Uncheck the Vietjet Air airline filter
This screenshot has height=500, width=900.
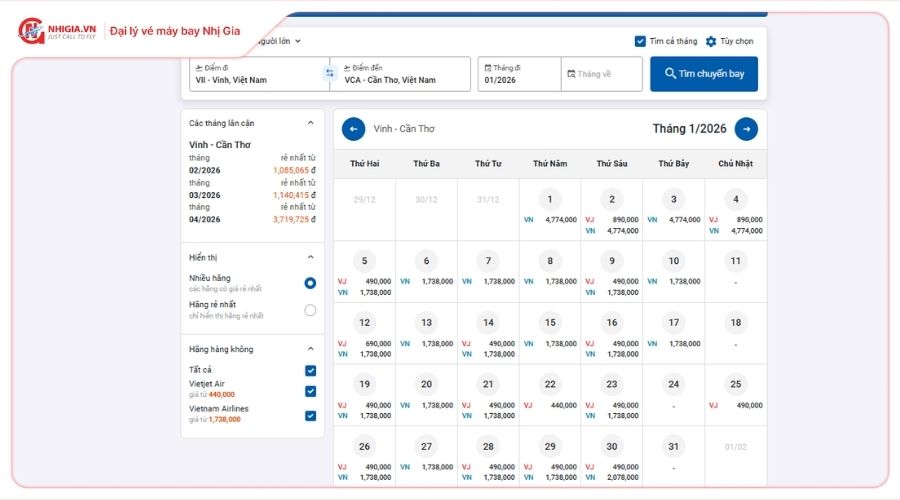coord(310,391)
